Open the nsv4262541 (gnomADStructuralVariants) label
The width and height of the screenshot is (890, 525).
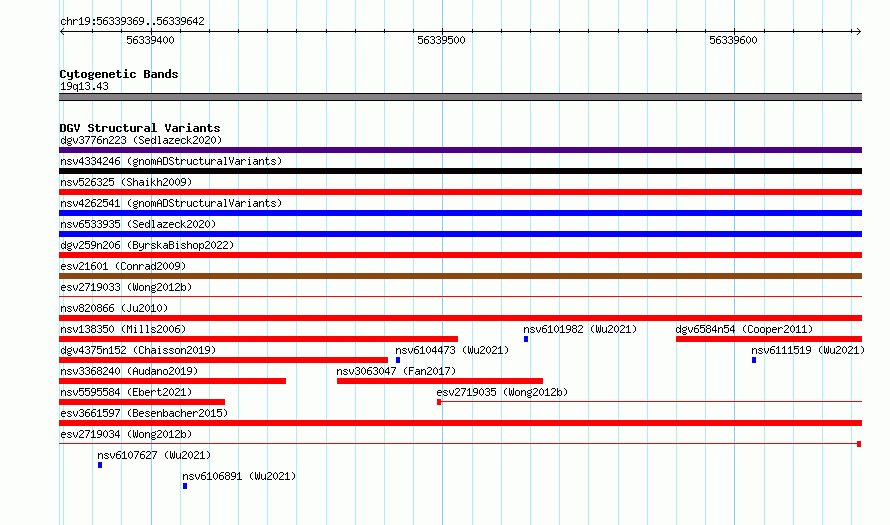pyautogui.click(x=171, y=203)
